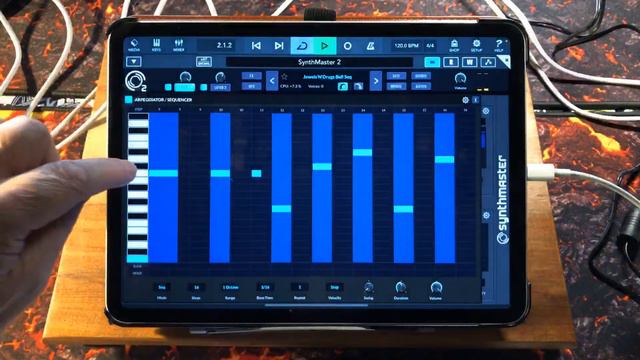Tap the 4/4 time signature
The width and height of the screenshot is (640, 360).
coord(430,46)
